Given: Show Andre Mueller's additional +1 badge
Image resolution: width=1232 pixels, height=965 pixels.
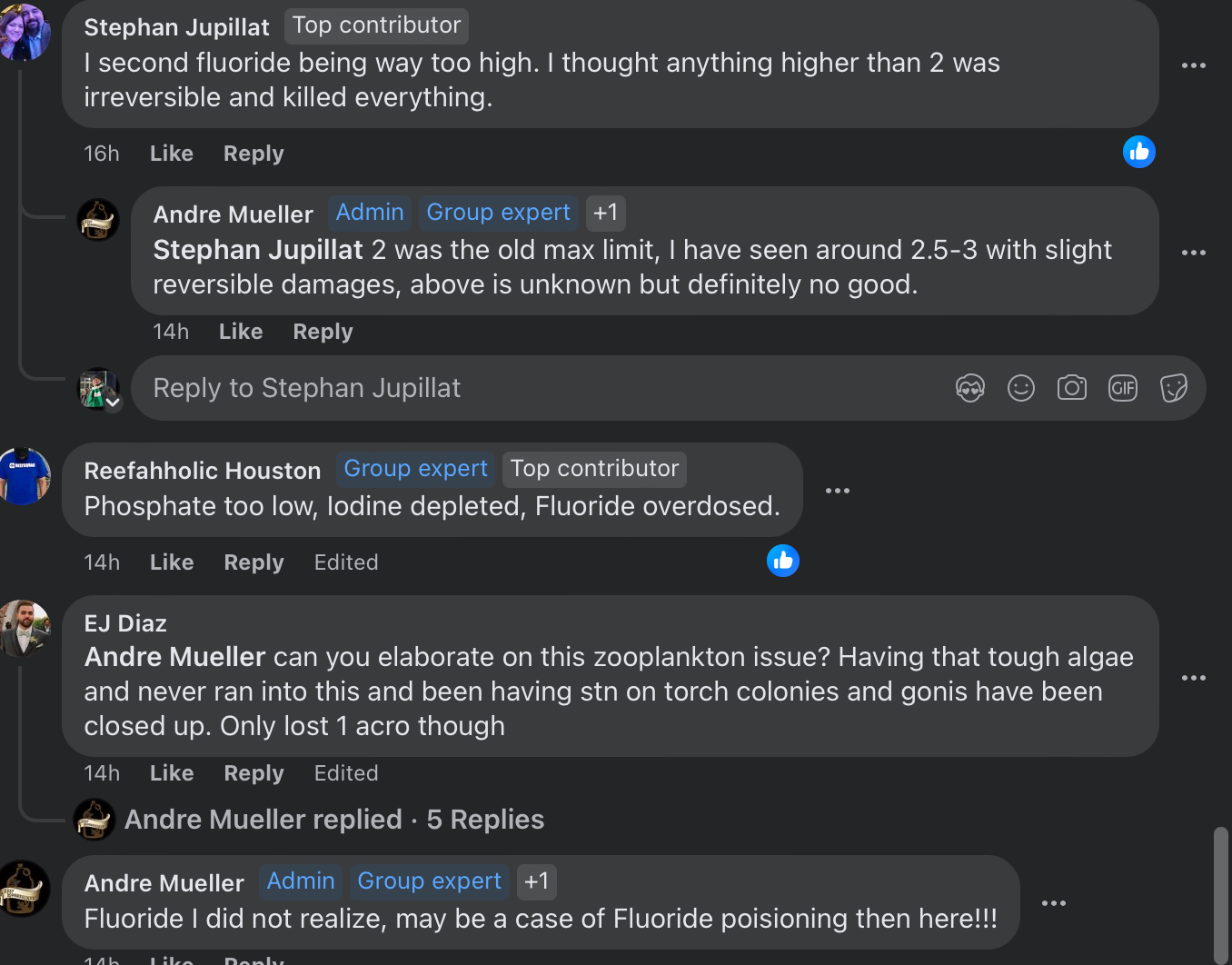Looking at the screenshot, I should tap(605, 213).
